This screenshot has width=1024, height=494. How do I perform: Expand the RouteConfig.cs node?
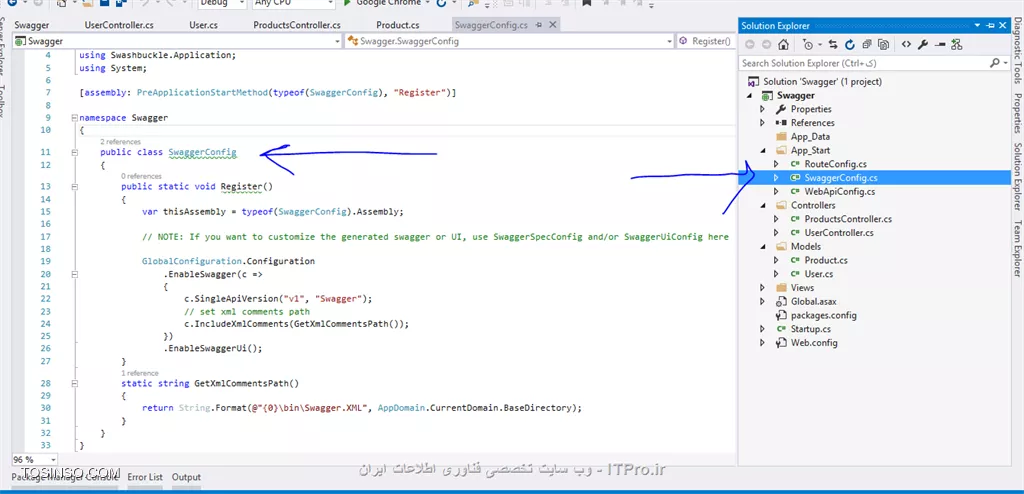(776, 164)
